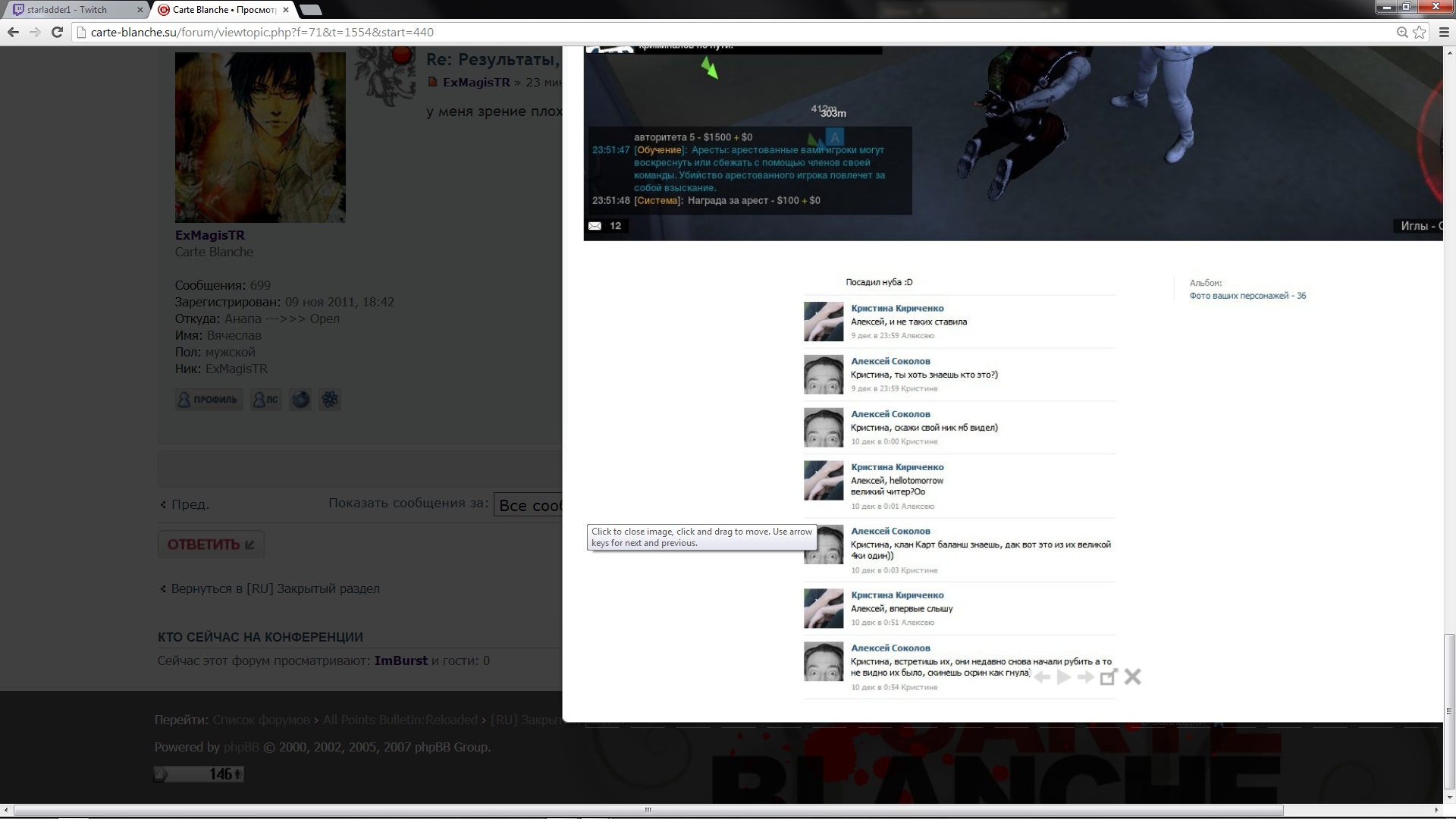Click Кристина Кириченко name above 'и не таких ставила'
The width and height of the screenshot is (1456, 819).
[x=897, y=308]
